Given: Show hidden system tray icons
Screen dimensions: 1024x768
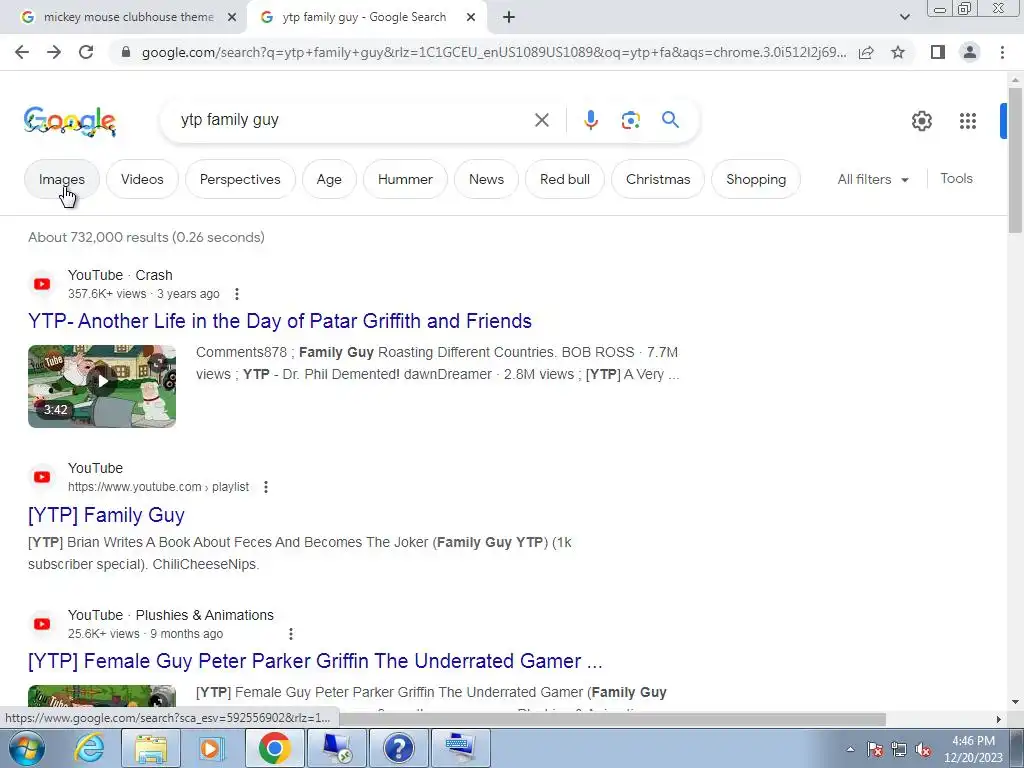Looking at the screenshot, I should [x=850, y=749].
